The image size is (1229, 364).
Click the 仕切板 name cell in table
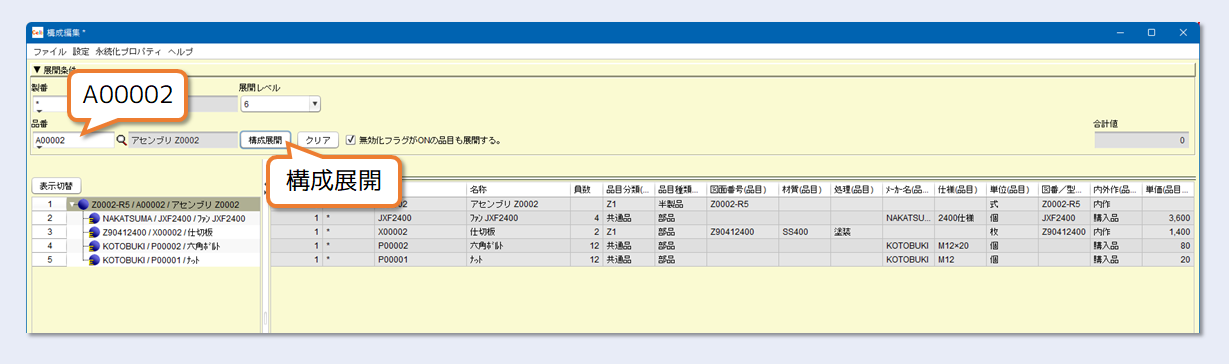[517, 231]
